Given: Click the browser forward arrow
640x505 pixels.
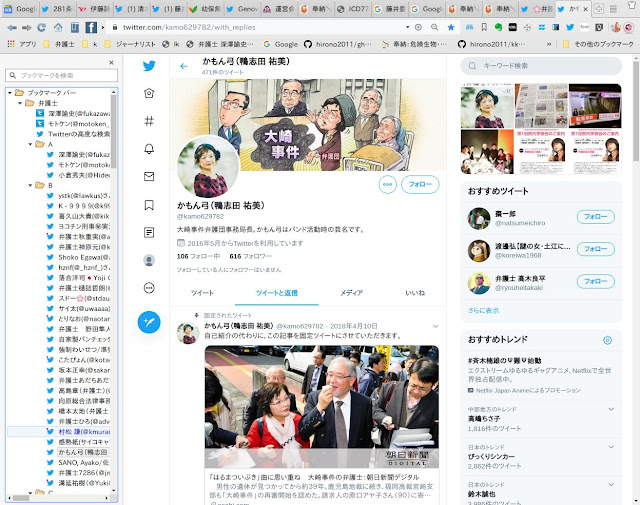Looking at the screenshot, I should click(x=27, y=27).
